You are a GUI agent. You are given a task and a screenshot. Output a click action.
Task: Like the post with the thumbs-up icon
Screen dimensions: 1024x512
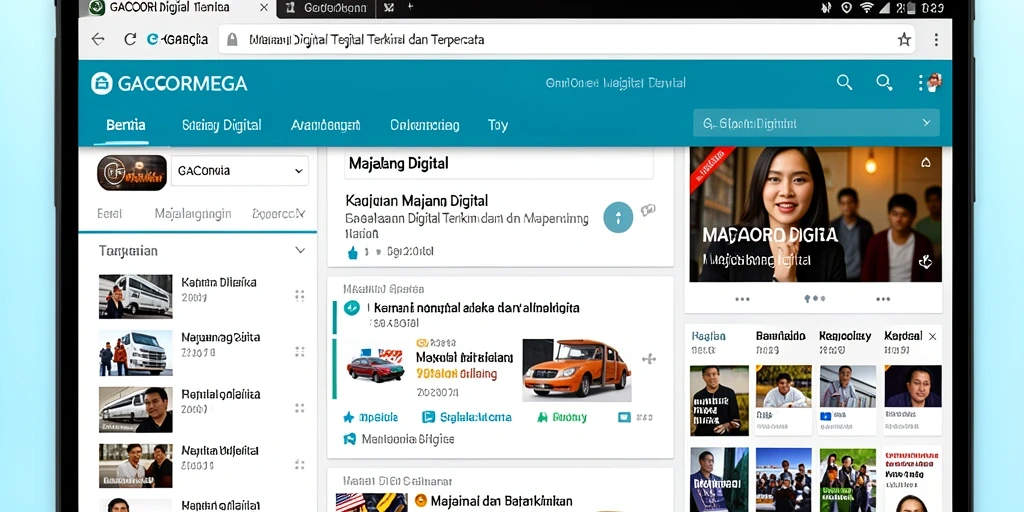point(353,252)
